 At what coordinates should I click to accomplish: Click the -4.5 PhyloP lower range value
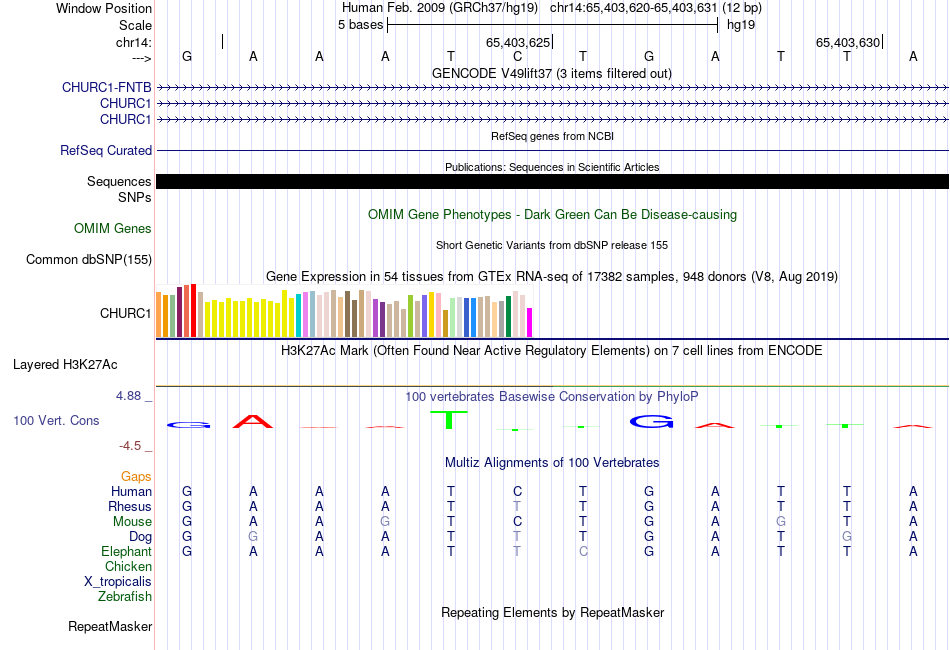pos(130,446)
